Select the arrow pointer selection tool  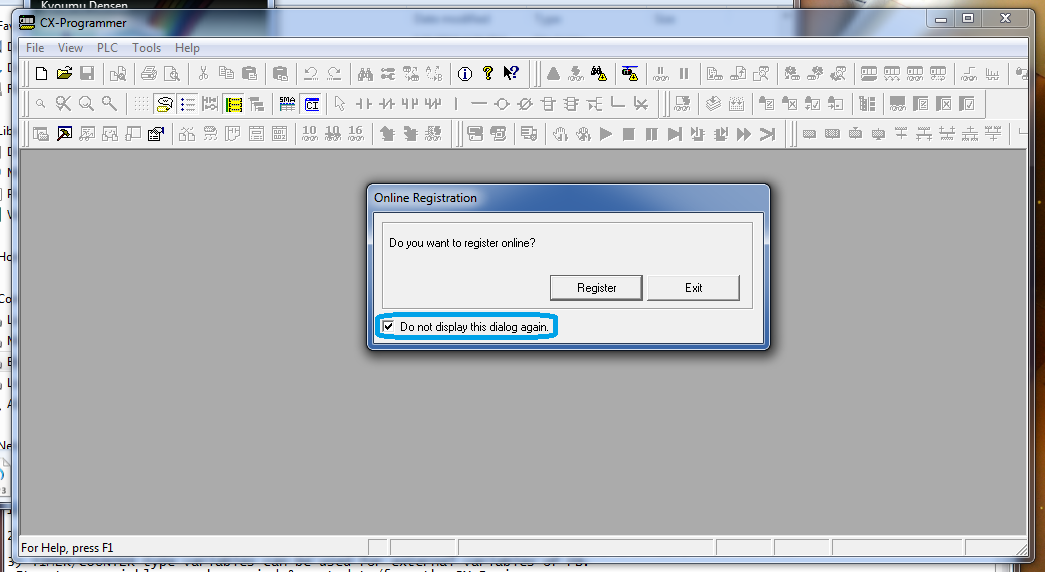[x=340, y=104]
